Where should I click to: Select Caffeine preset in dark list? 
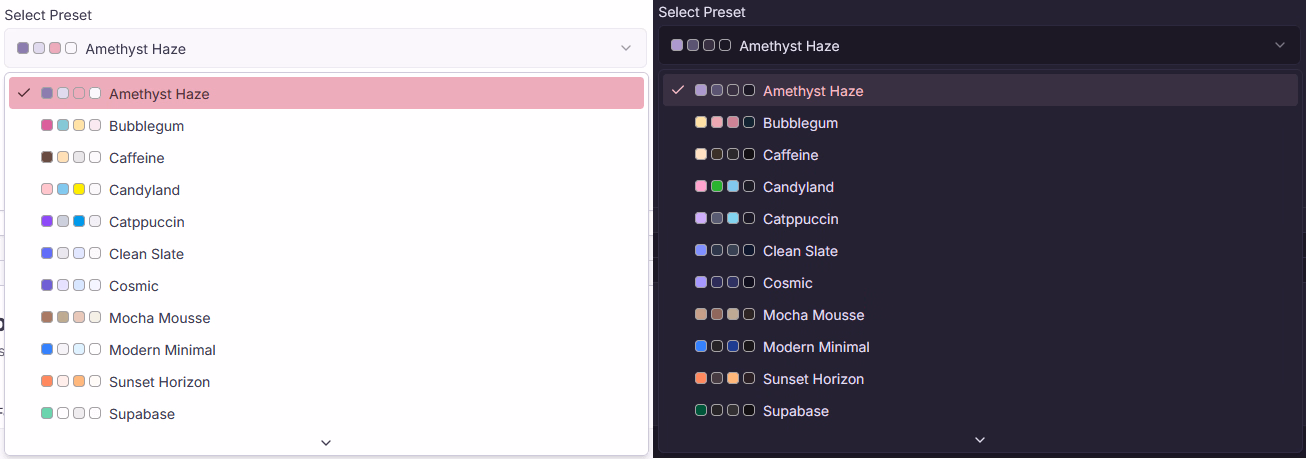980,155
